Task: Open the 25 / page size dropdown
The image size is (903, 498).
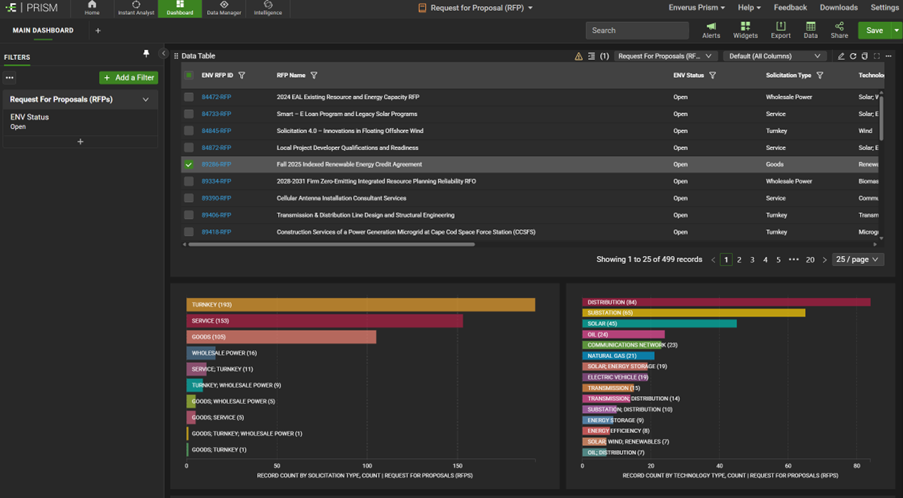Action: coord(857,259)
